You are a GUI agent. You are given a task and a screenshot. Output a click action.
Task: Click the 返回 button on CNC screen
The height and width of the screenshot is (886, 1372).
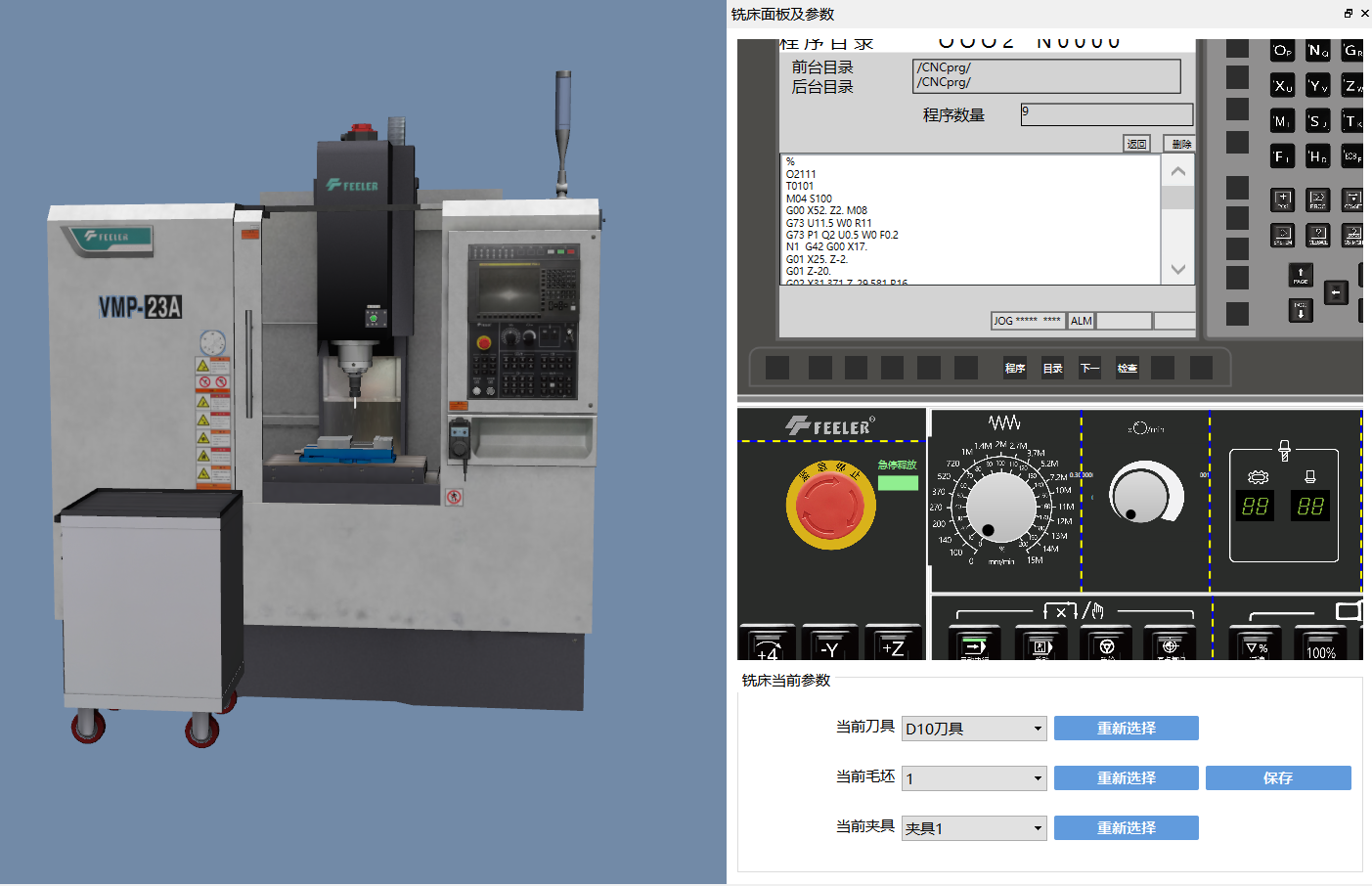[1136, 144]
